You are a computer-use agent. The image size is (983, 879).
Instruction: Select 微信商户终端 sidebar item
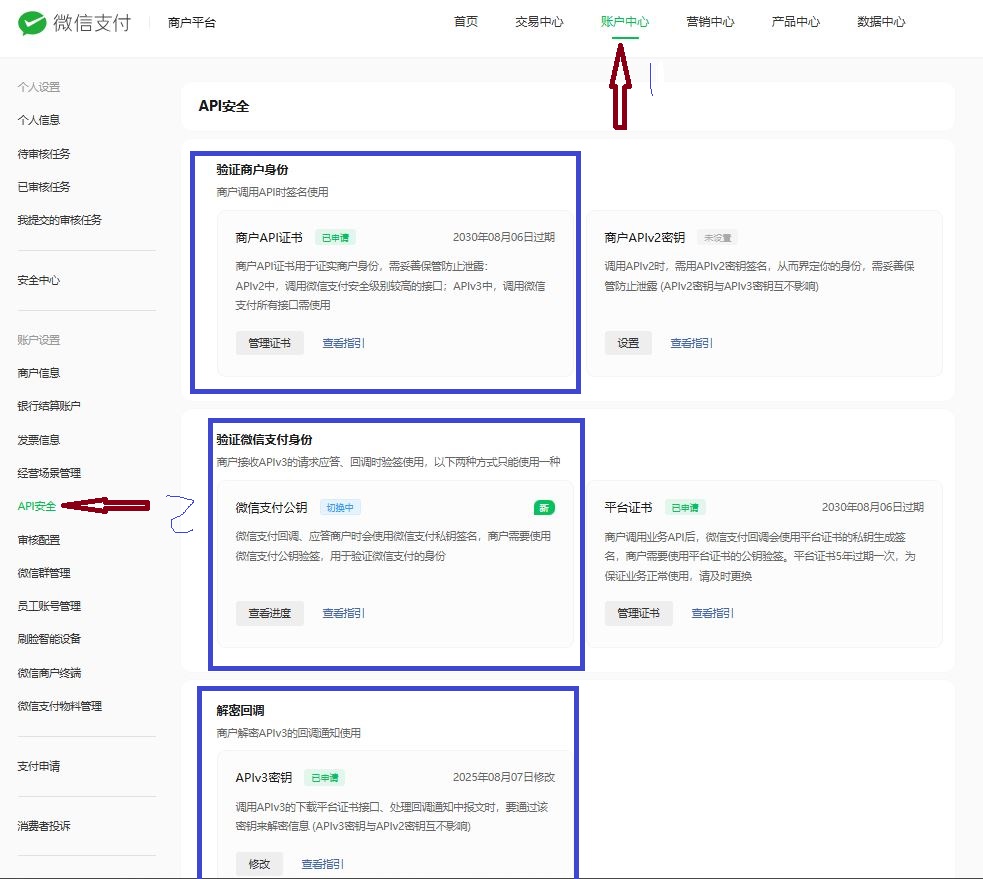(49, 673)
